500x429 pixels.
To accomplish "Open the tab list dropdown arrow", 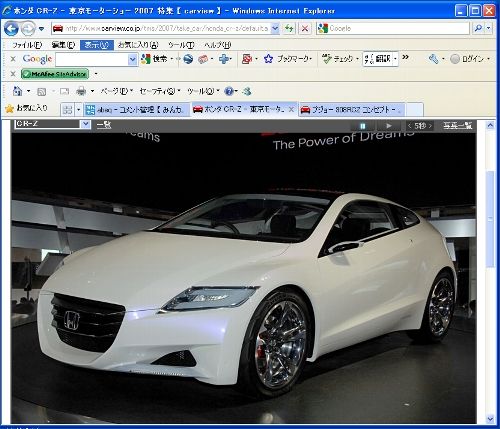I will 79,110.
